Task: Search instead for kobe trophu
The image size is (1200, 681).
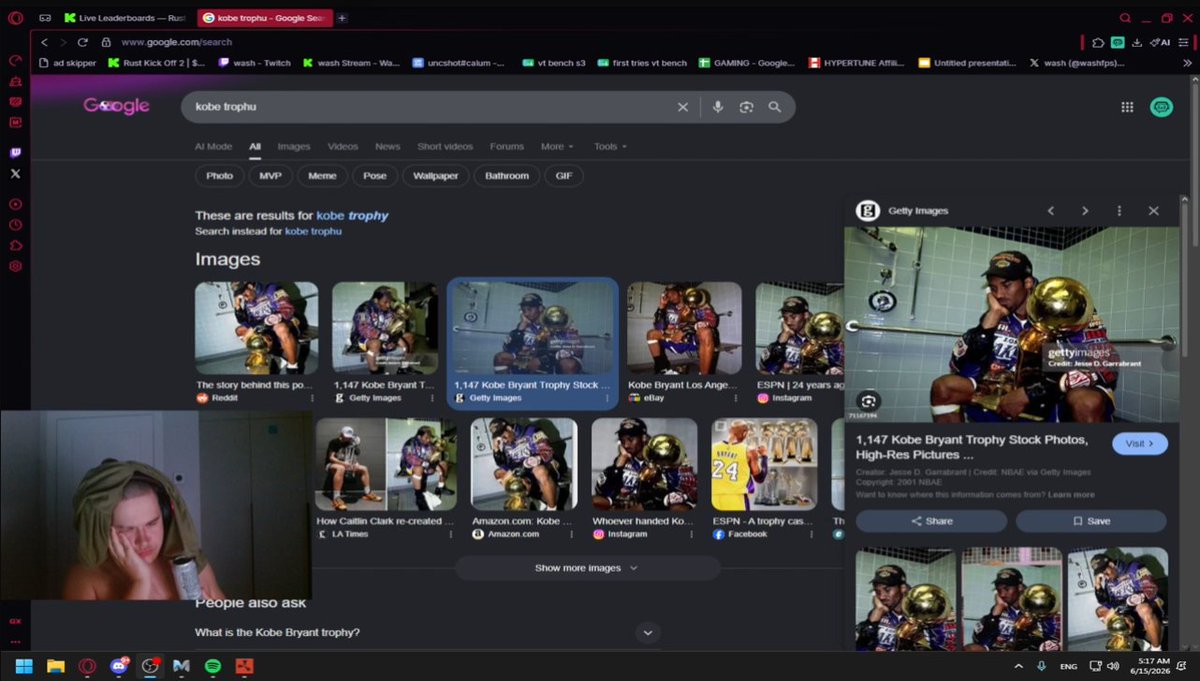Action: 313,231
